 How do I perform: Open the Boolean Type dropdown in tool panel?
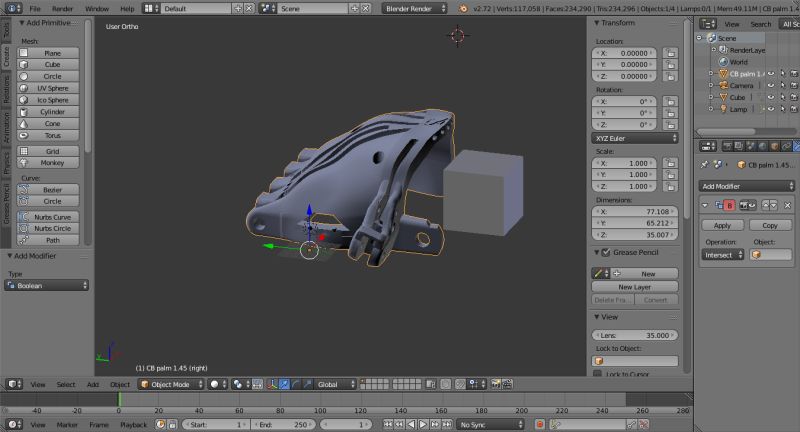click(46, 286)
